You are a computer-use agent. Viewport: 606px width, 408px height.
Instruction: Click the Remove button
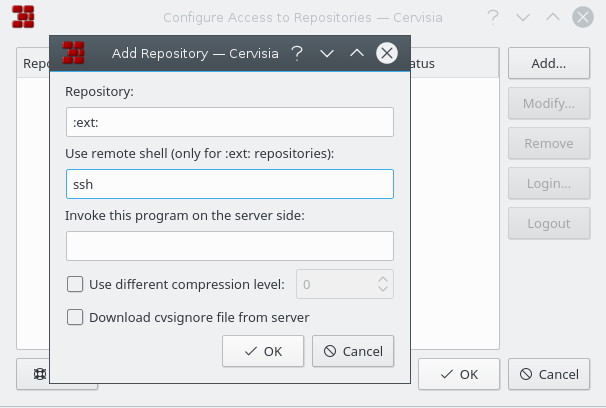[549, 143]
